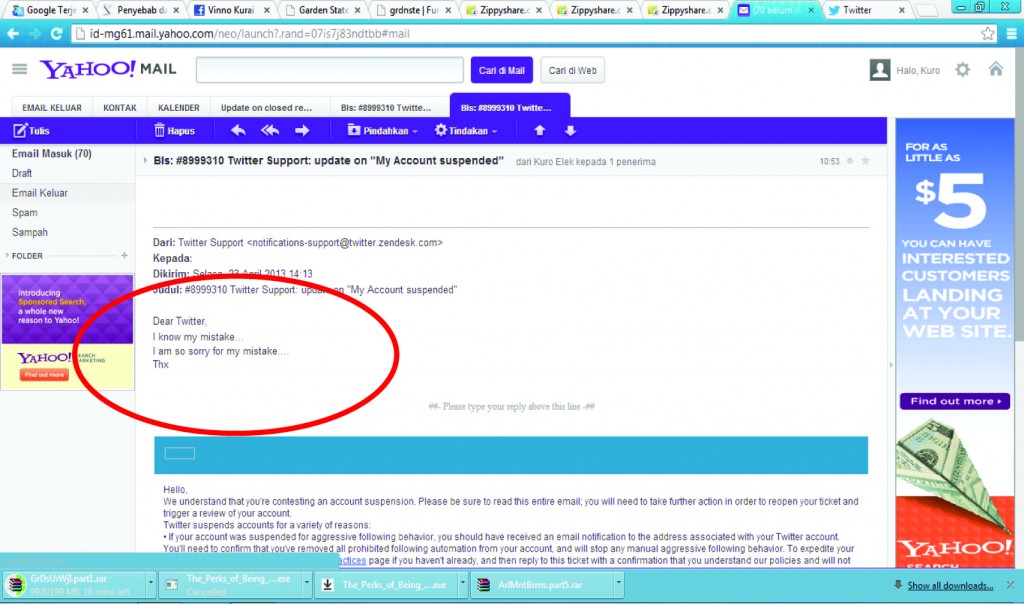Reply to the email with the single left arrow
This screenshot has width=1024, height=604.
(x=238, y=131)
